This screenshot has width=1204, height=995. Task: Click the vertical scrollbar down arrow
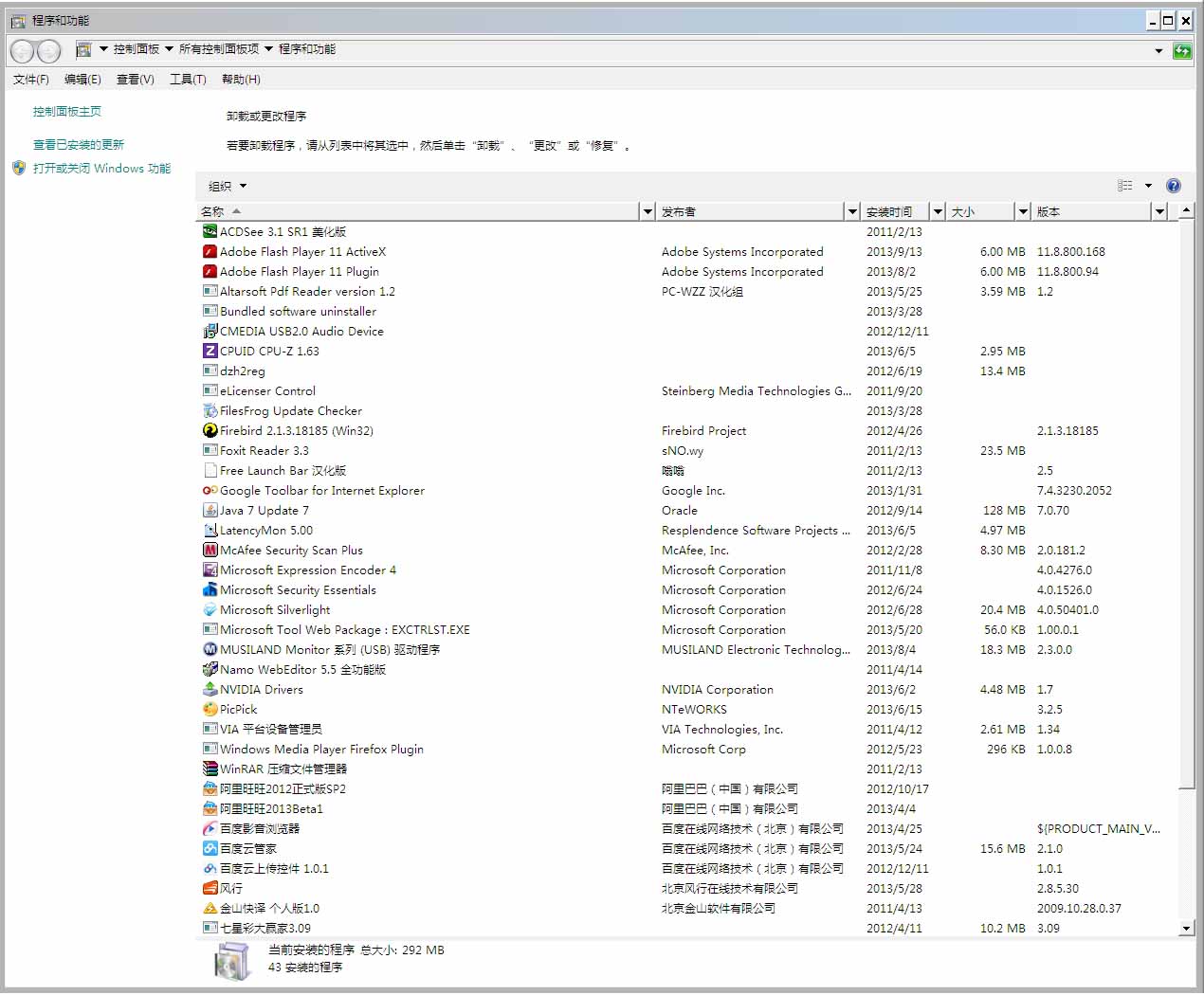coord(1187,929)
